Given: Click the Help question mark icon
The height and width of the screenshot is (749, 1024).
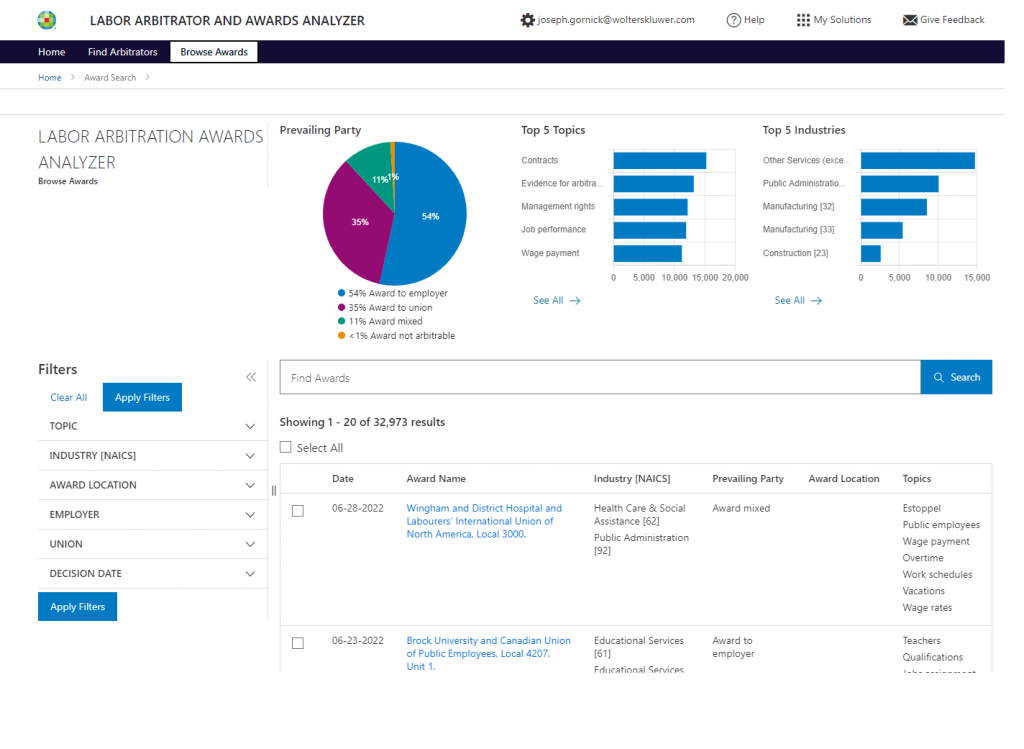Looking at the screenshot, I should (733, 20).
